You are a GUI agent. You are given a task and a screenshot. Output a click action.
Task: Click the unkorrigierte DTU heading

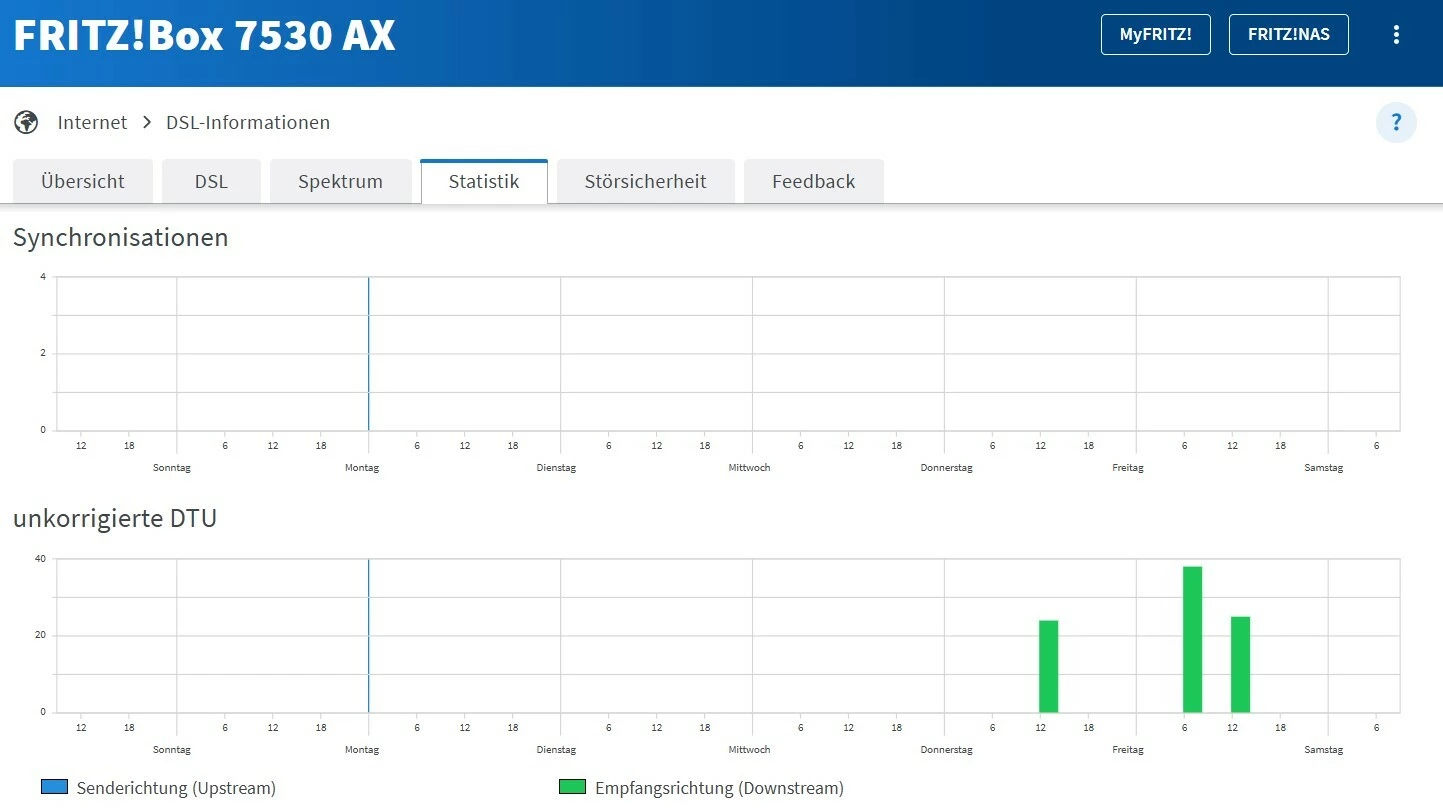coord(115,519)
